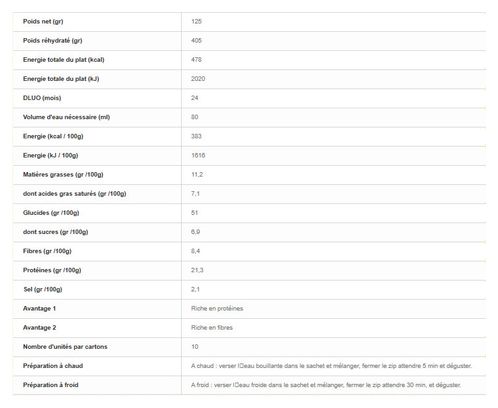Click the 2020 kJ energy value
Image resolution: width=498 pixels, height=408 pixels.
point(198,79)
